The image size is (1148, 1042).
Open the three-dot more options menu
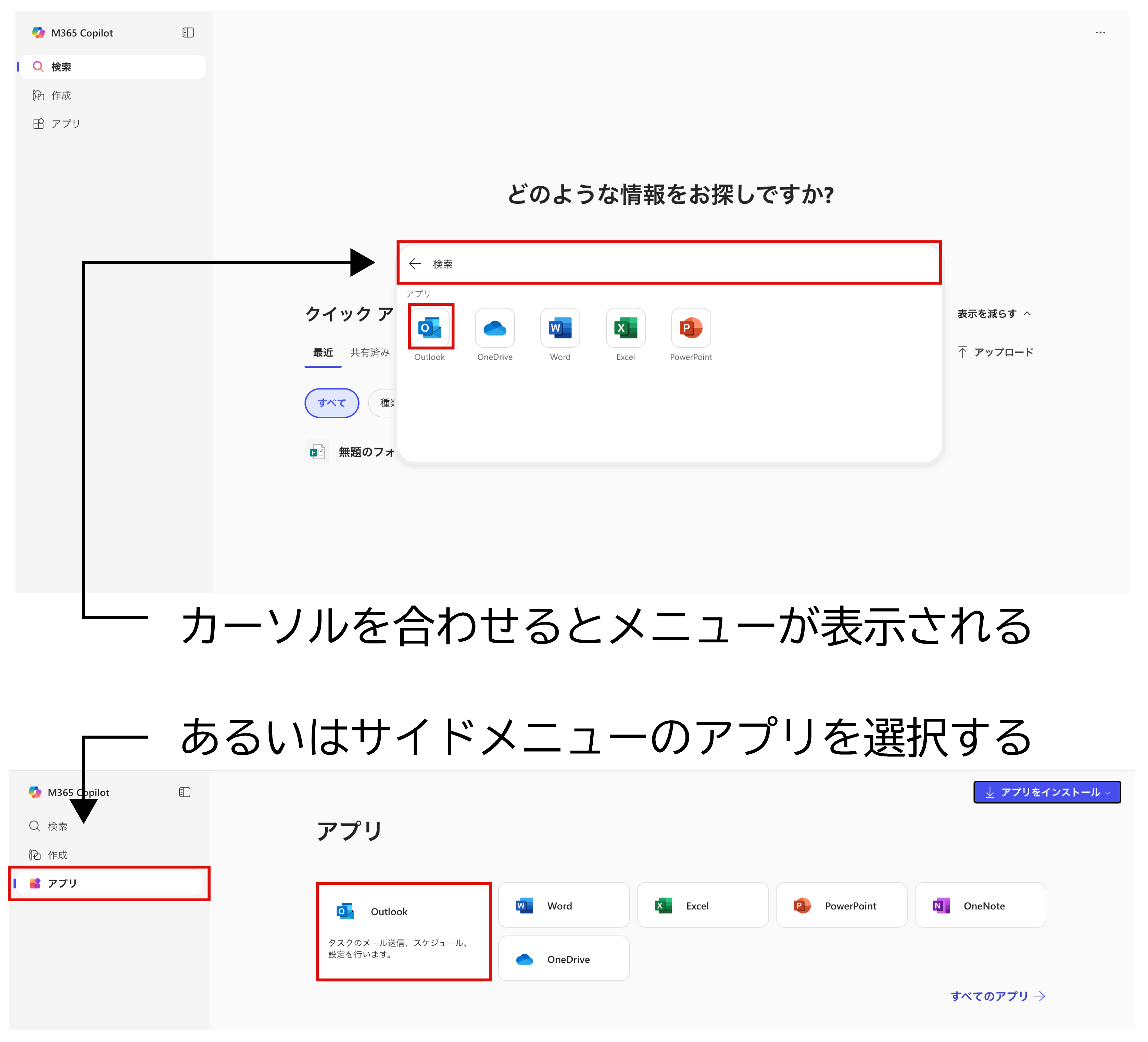pos(1100,33)
